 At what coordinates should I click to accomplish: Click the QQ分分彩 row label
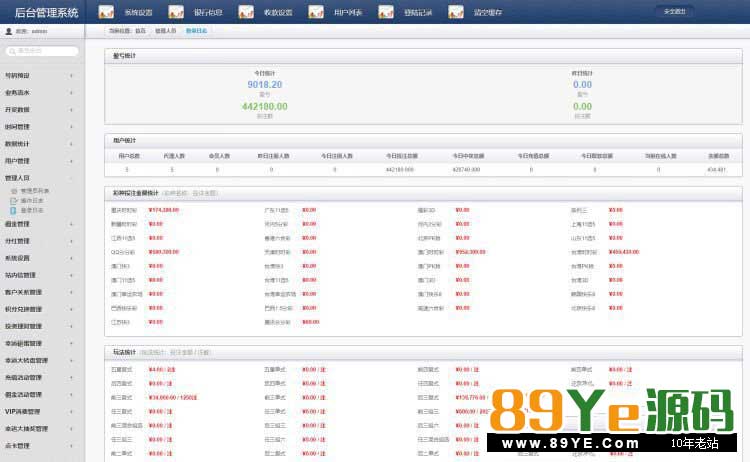click(x=122, y=252)
